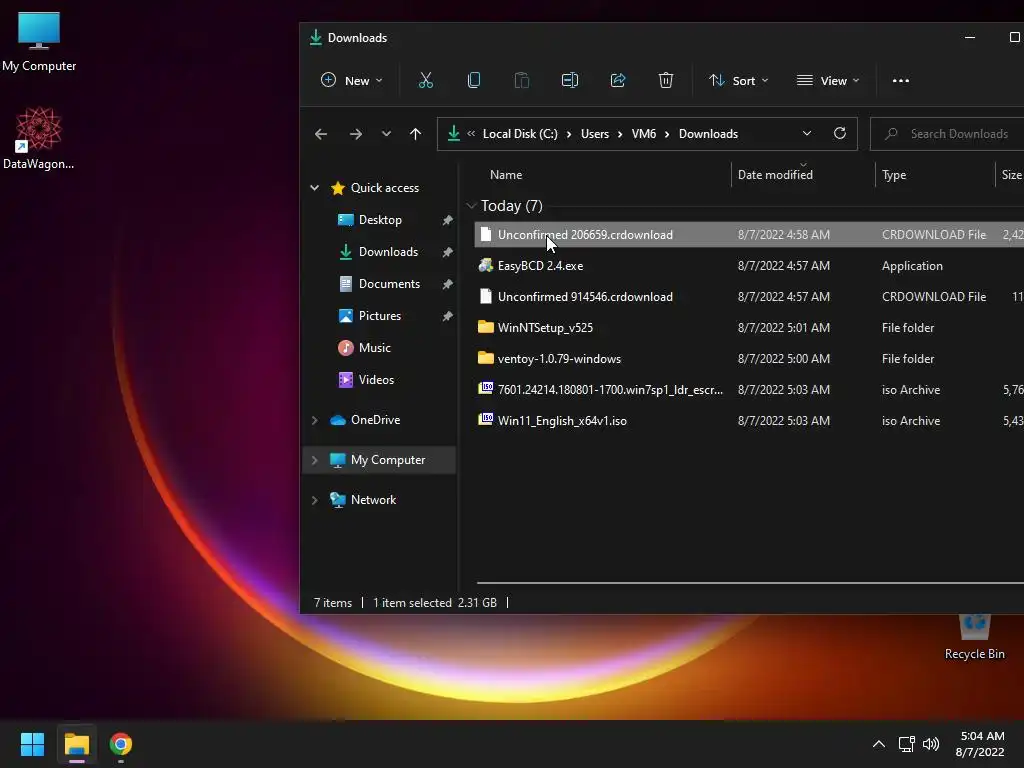Click DataWagon desktop shortcut icon
Image resolution: width=1024 pixels, height=768 pixels.
(39, 138)
